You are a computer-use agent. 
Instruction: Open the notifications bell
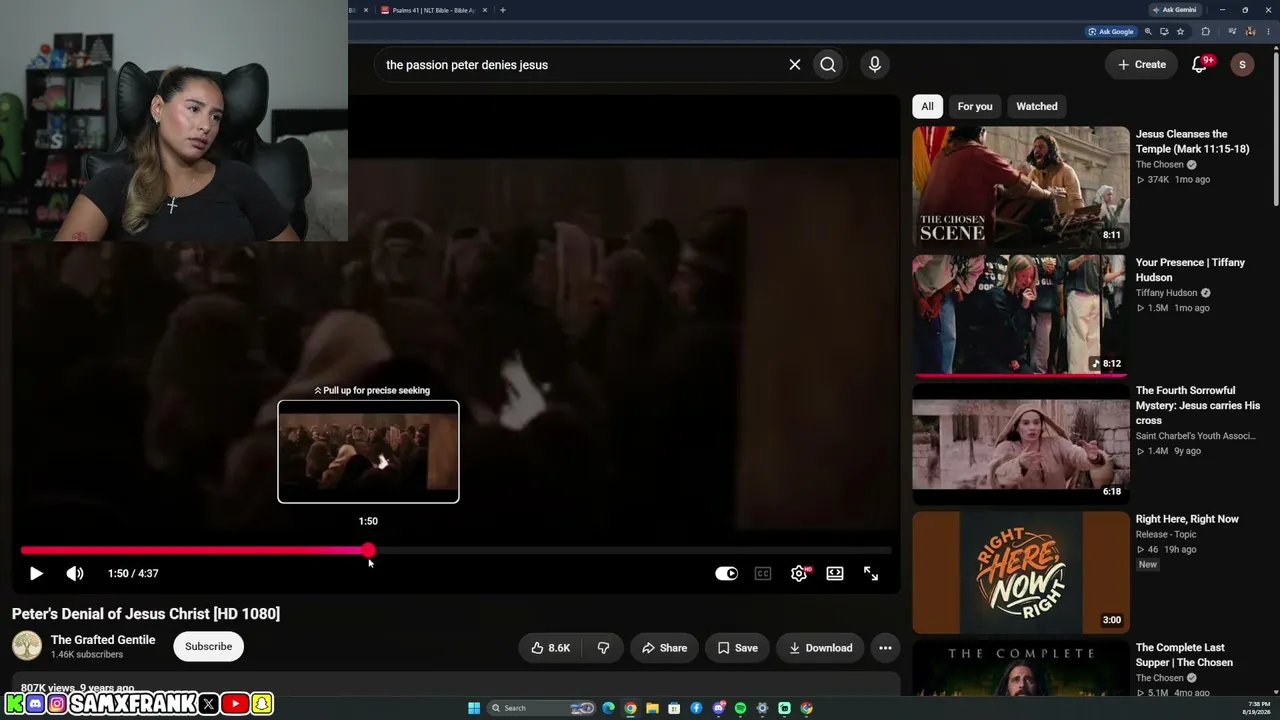point(1200,65)
